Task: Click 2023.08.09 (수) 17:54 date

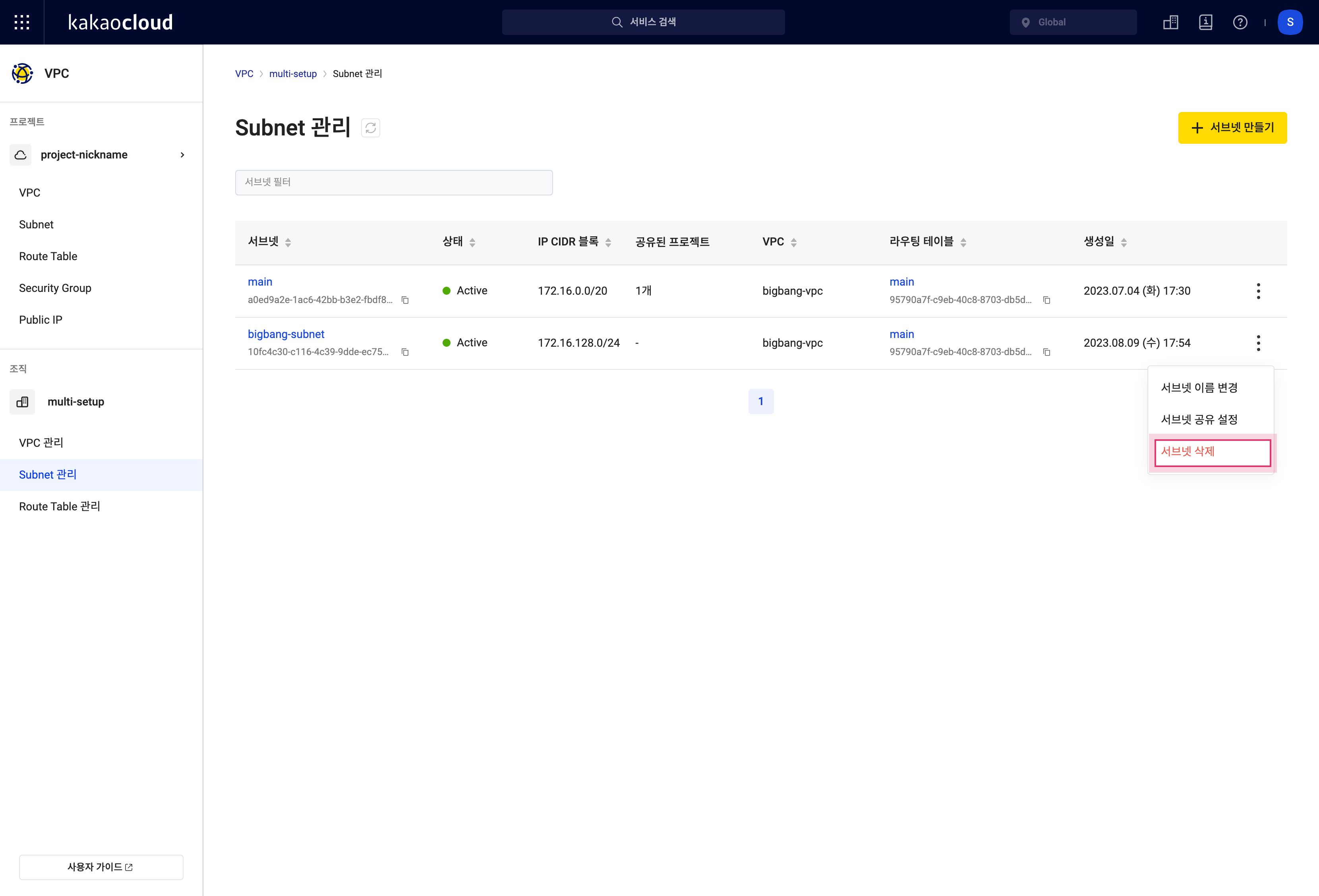Action: pos(1137,343)
